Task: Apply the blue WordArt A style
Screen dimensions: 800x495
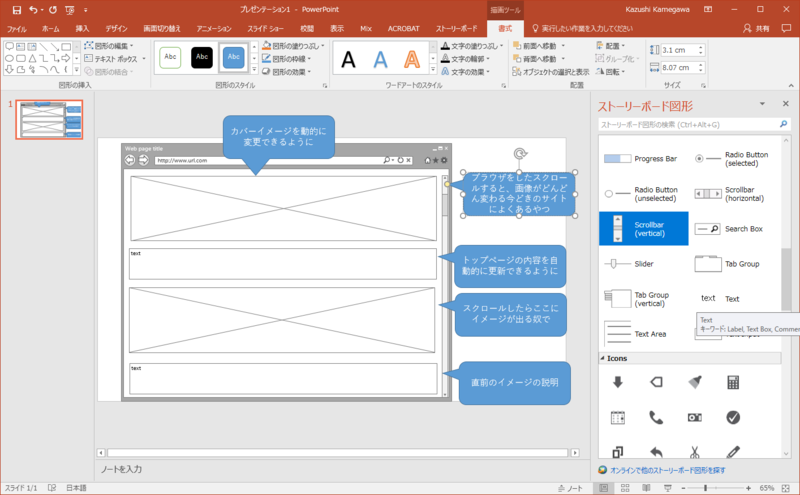Action: [380, 60]
